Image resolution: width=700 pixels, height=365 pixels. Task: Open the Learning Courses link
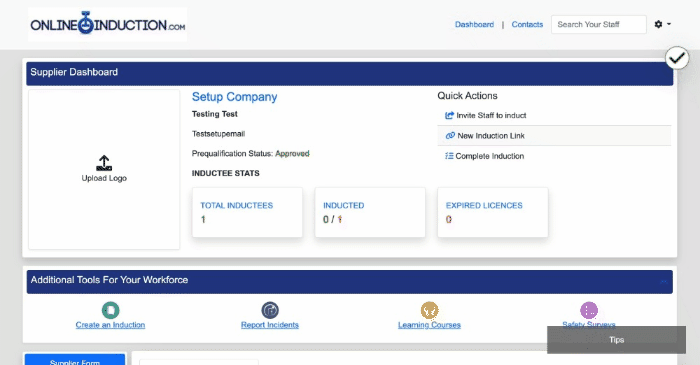[x=429, y=325]
